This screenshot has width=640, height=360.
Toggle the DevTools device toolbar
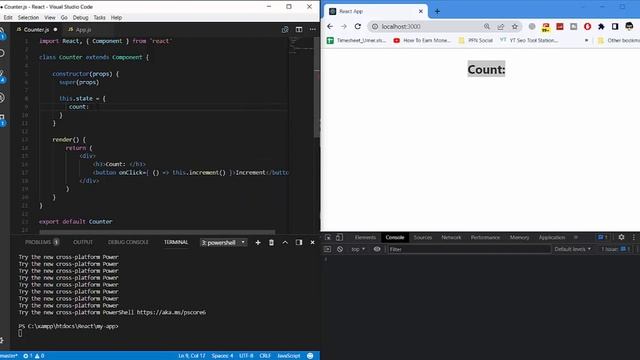click(339, 237)
